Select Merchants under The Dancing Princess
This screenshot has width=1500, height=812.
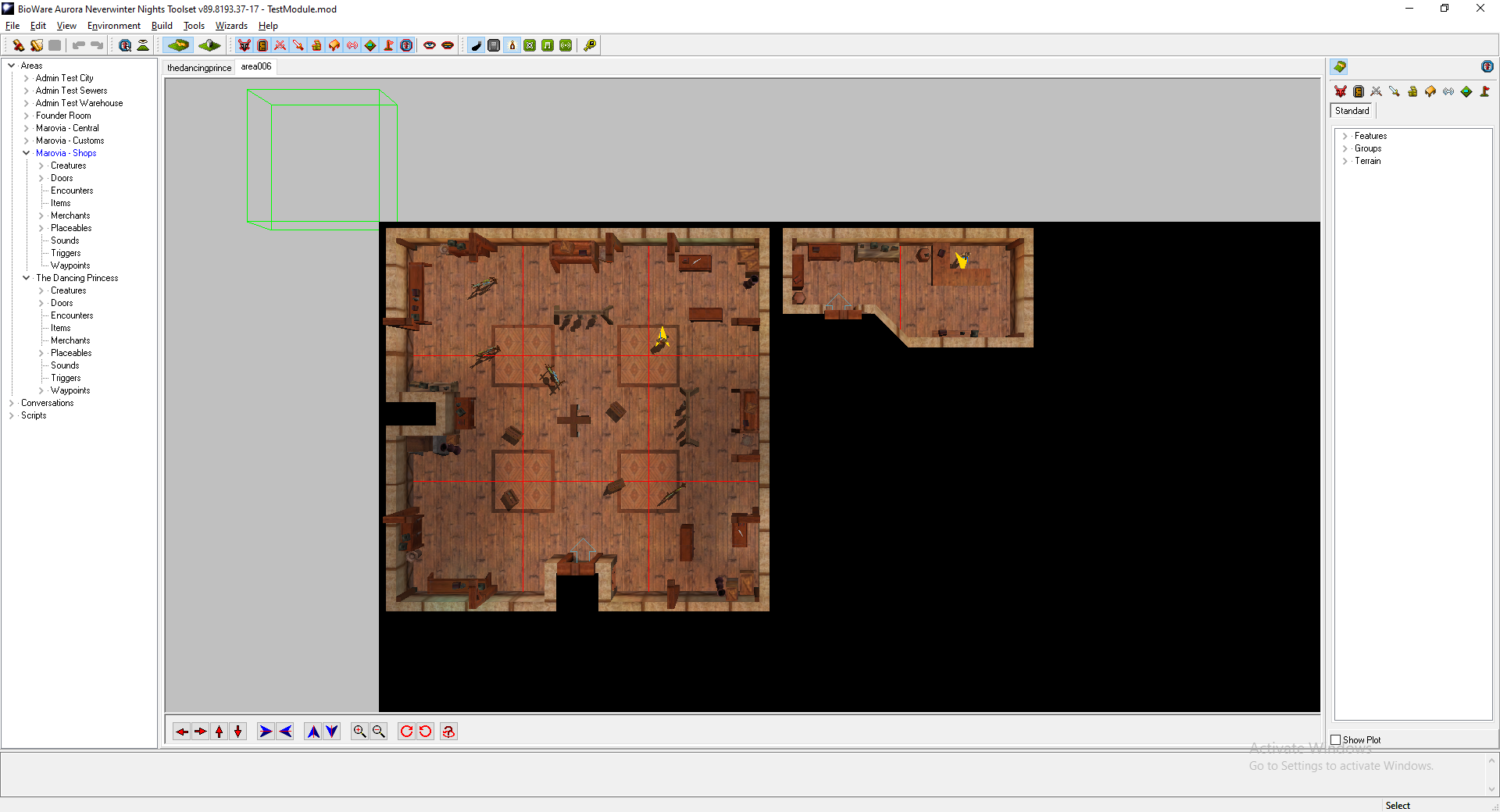70,340
